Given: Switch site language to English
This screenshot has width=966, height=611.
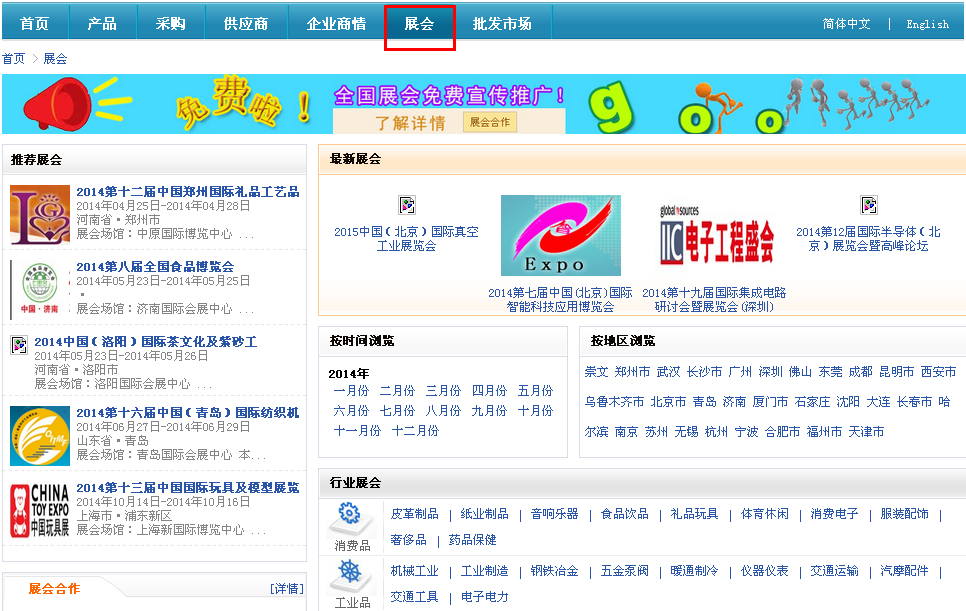Looking at the screenshot, I should coord(927,22).
